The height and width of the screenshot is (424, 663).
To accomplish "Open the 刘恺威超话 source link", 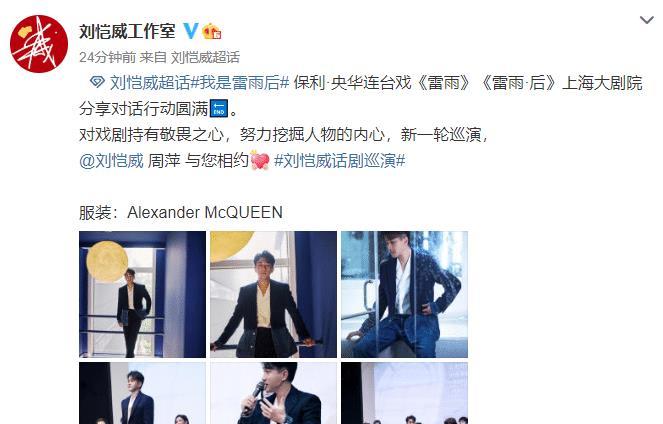I will 205,57.
